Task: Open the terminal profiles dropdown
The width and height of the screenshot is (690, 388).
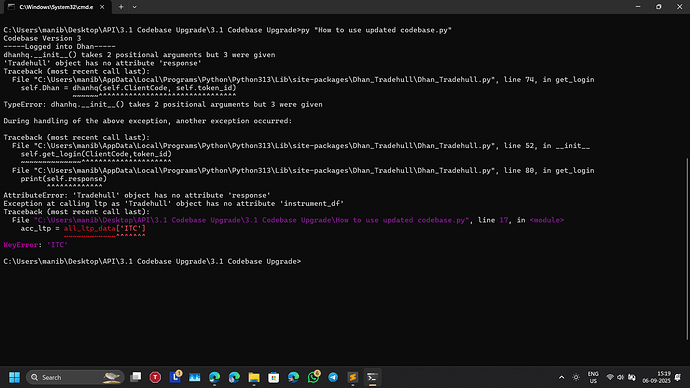Action: click(x=135, y=7)
